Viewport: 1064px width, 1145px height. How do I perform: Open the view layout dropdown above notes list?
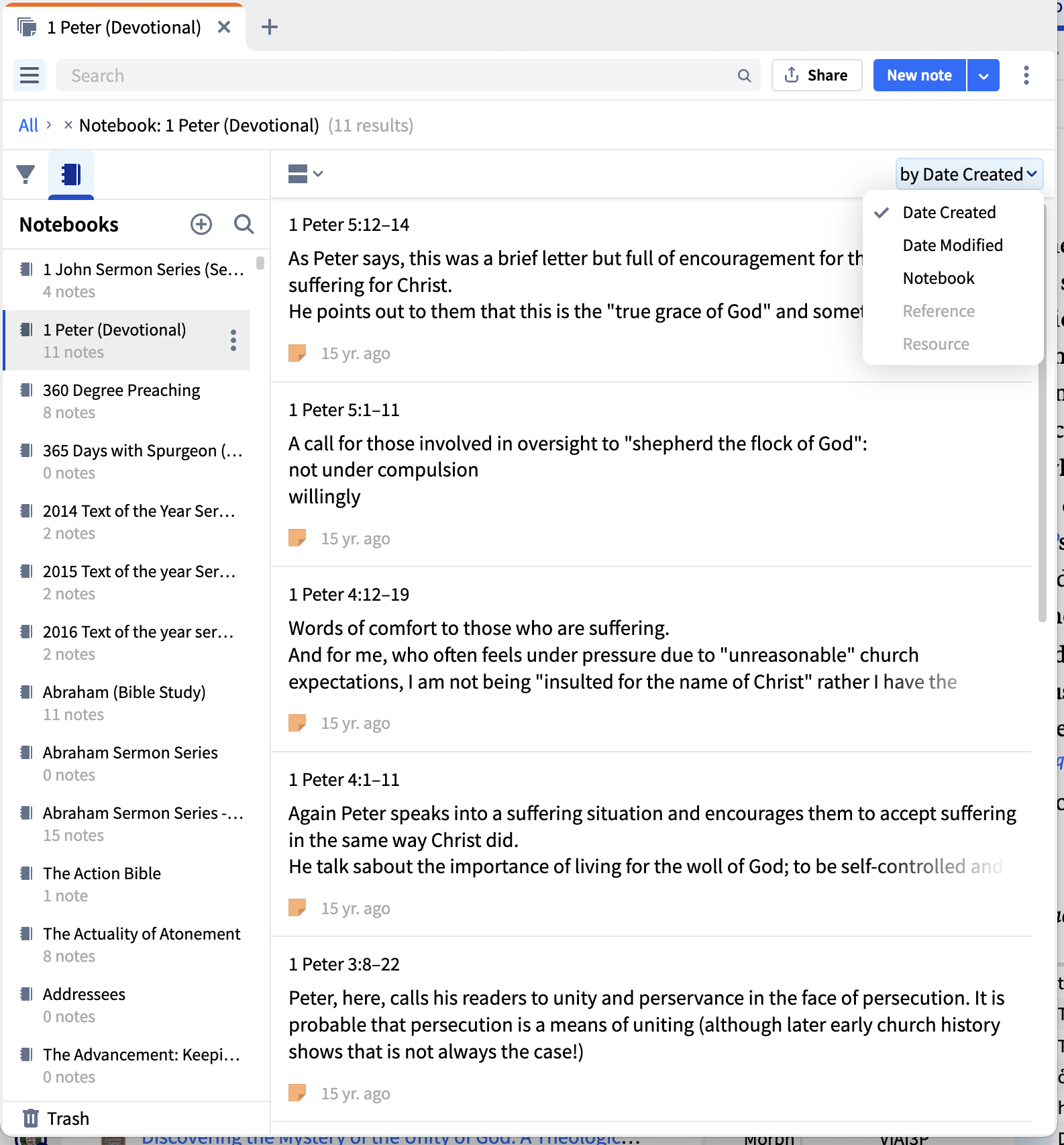306,174
